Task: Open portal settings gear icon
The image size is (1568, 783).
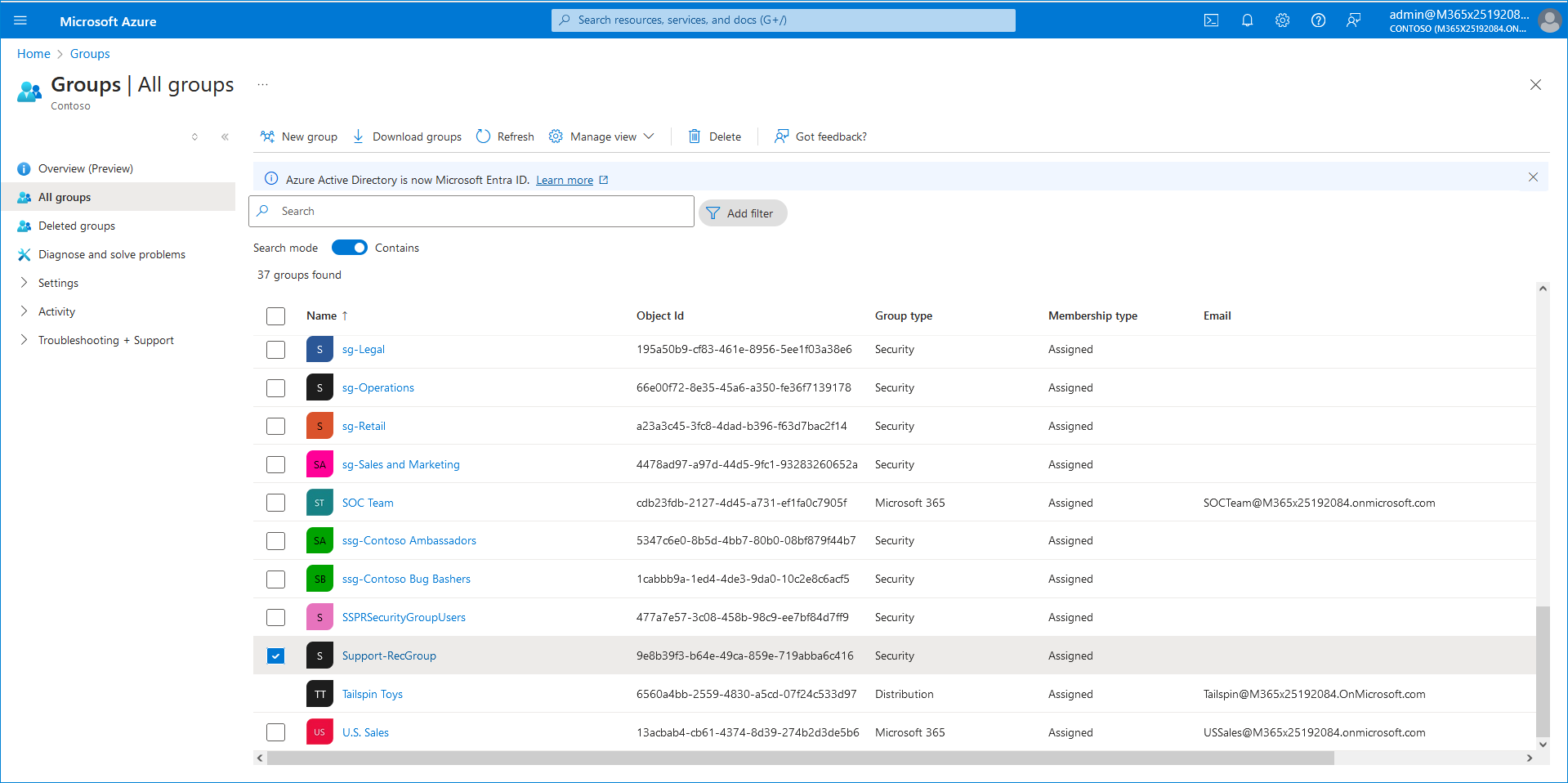Action: click(x=1282, y=20)
